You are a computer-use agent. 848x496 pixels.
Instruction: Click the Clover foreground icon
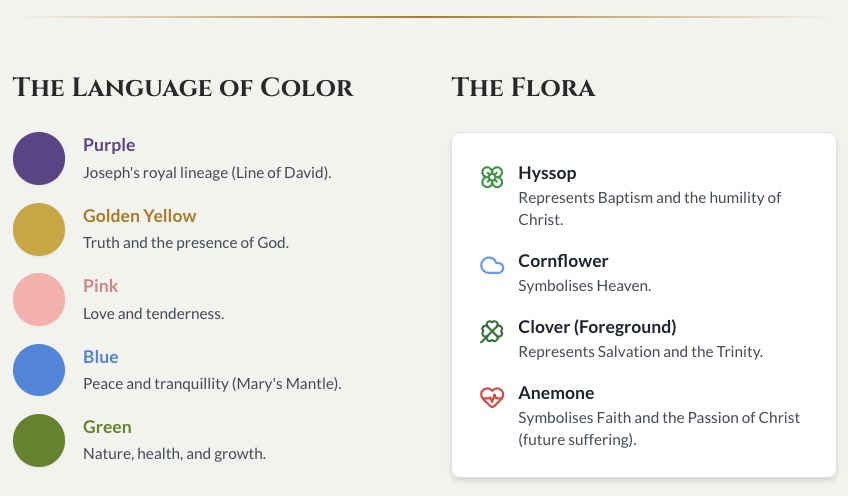click(x=491, y=331)
